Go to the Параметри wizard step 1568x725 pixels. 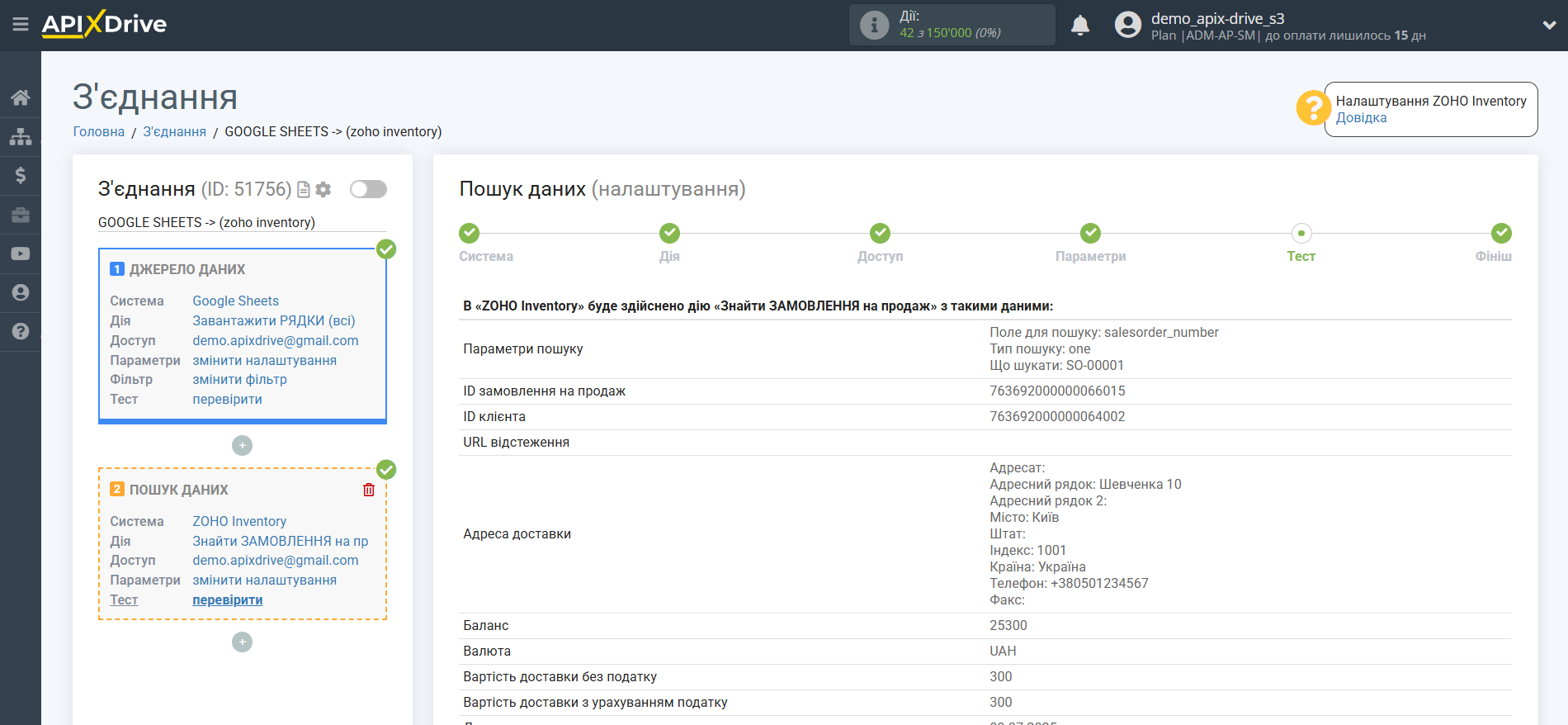pyautogui.click(x=1091, y=233)
